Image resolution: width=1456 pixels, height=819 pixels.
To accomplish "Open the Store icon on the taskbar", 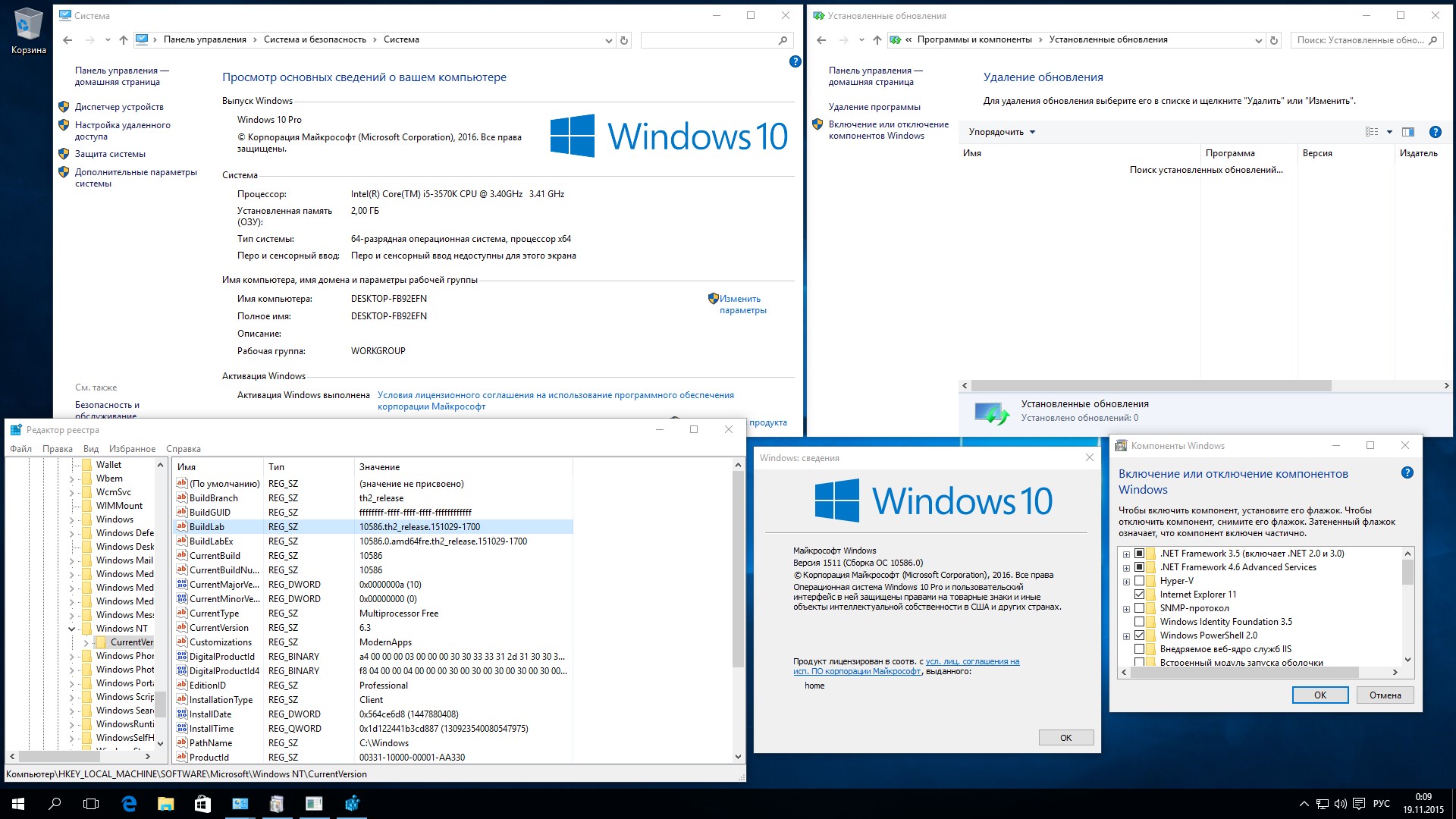I will click(x=202, y=804).
